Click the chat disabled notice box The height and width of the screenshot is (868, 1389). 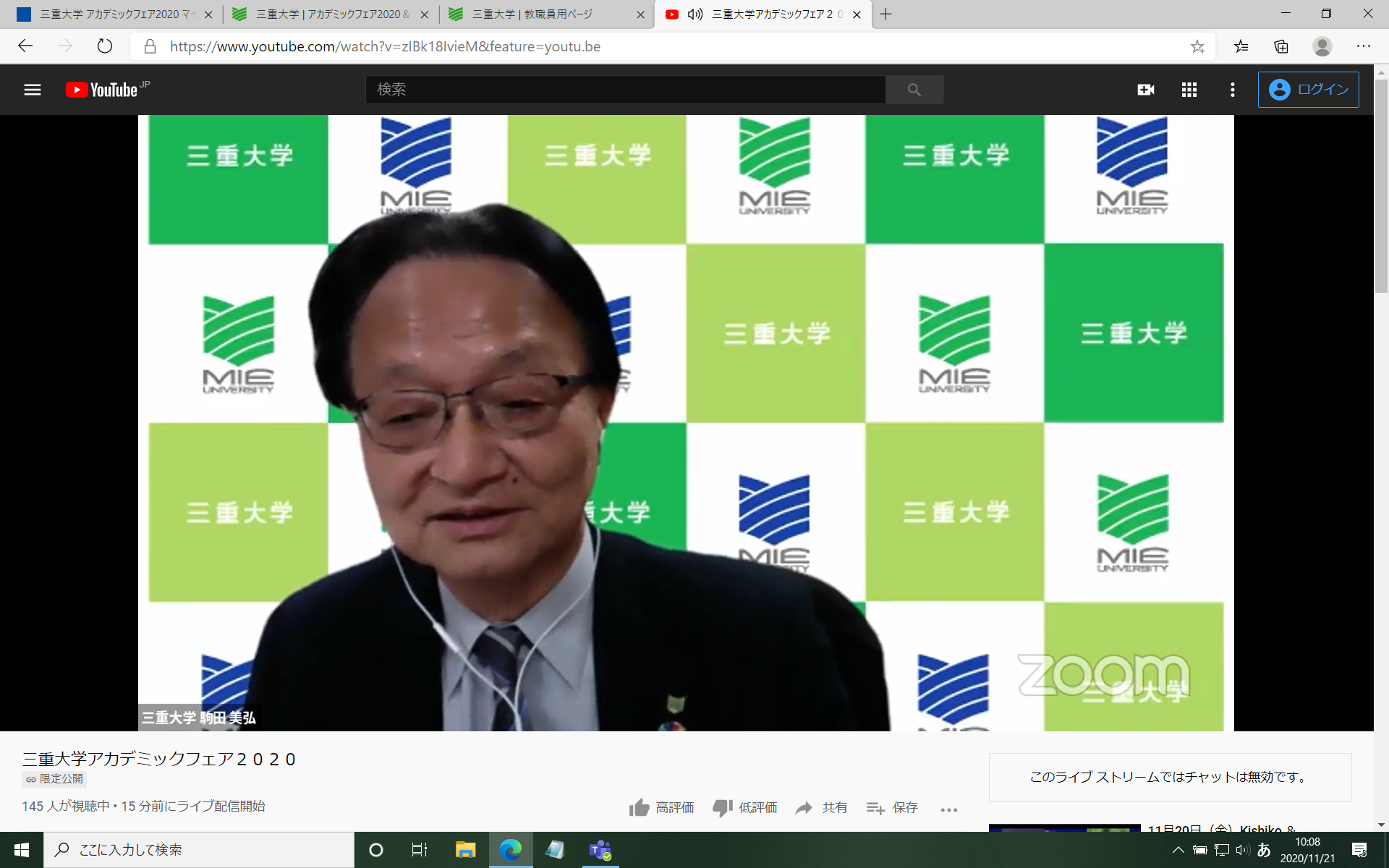pyautogui.click(x=1170, y=778)
